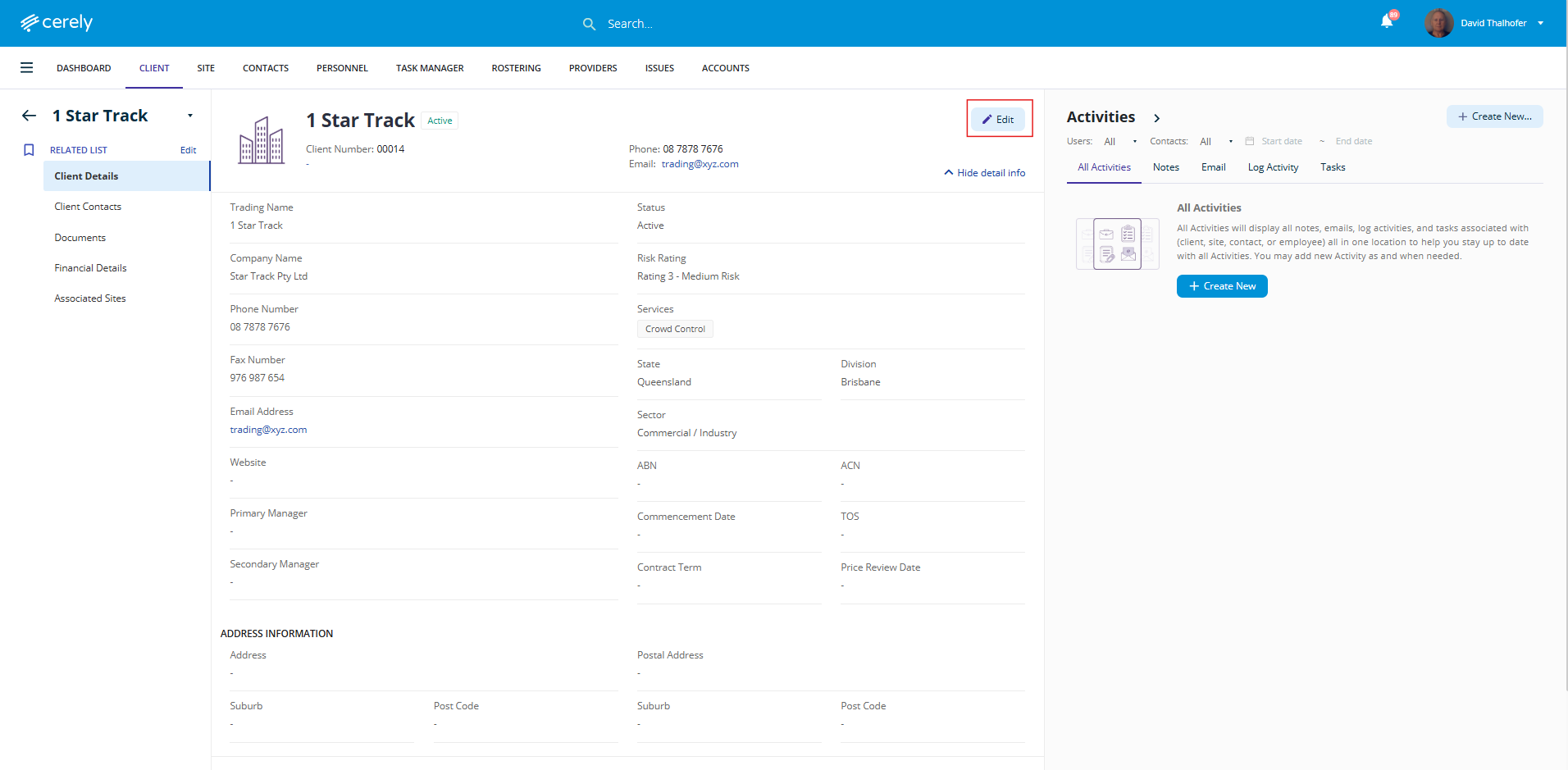Screen dimensions: 1568x770
Task: Click David Thalhofer's profile picture
Action: point(1438,23)
